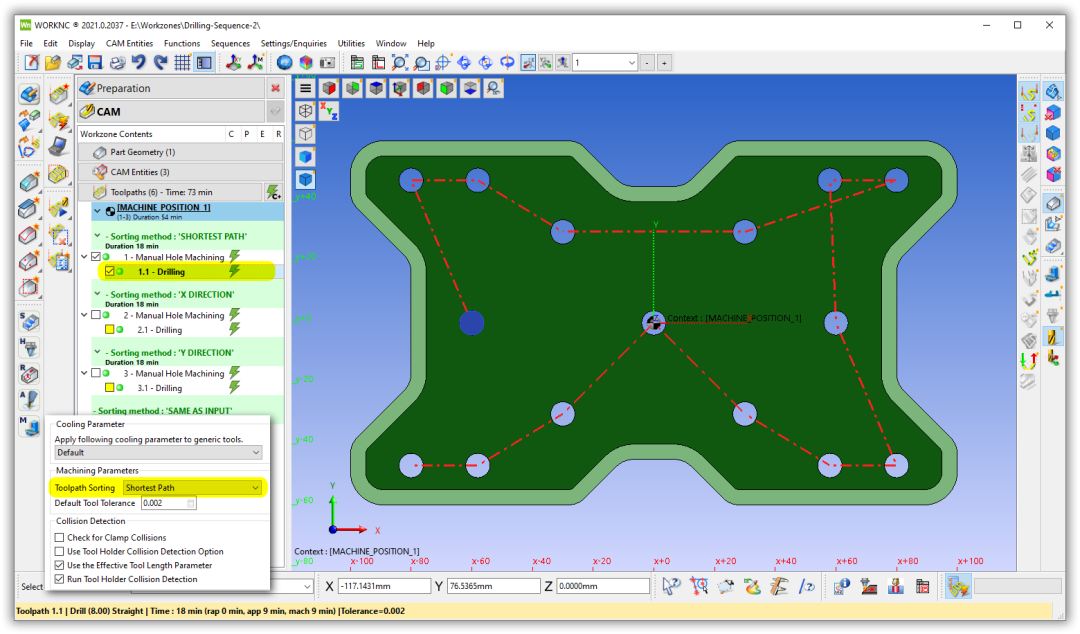Open the Utilities menu
Viewport: 1080px width, 634px height.
pos(351,43)
